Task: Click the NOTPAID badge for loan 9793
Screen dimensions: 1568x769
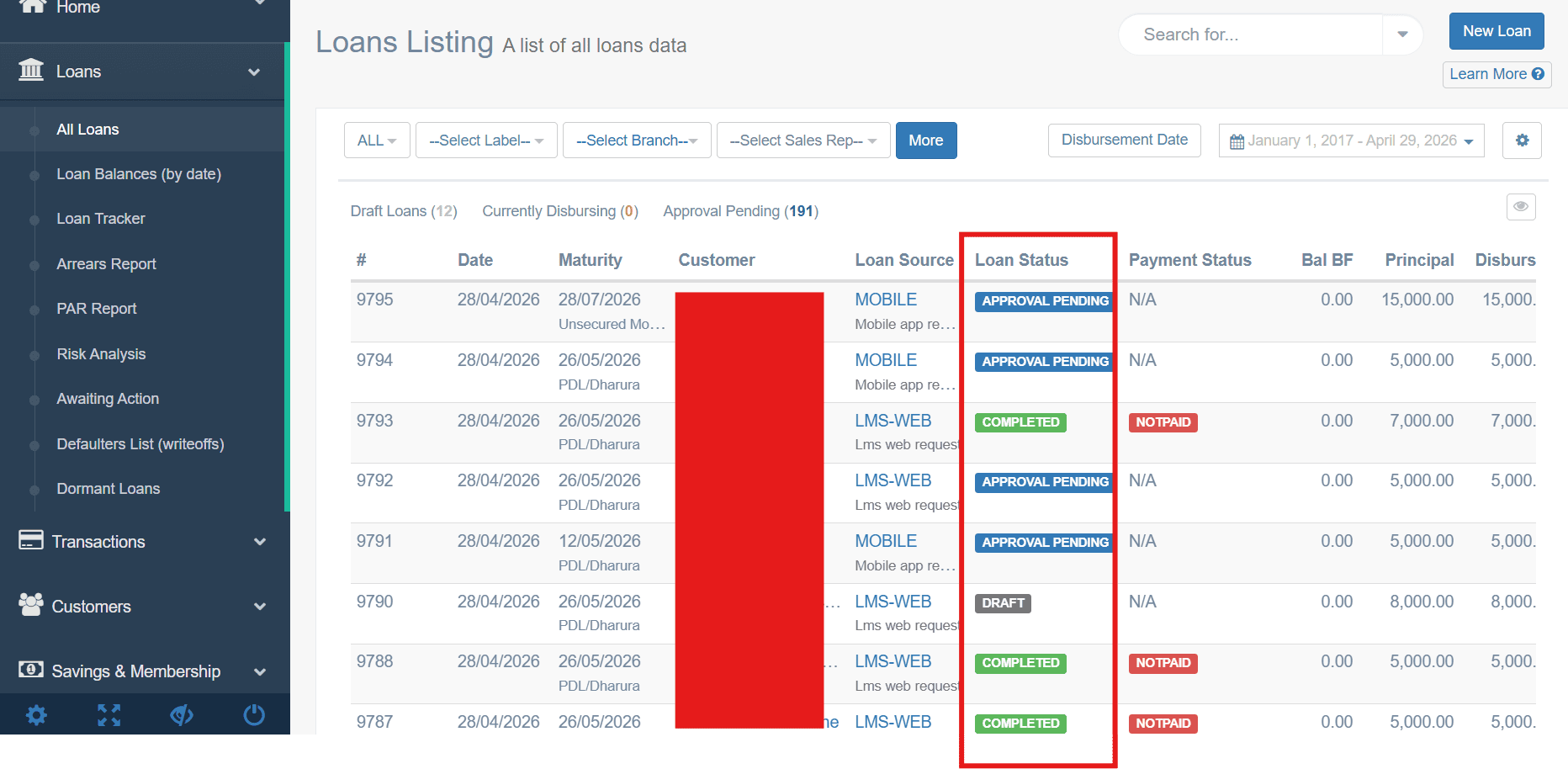Action: point(1163,422)
